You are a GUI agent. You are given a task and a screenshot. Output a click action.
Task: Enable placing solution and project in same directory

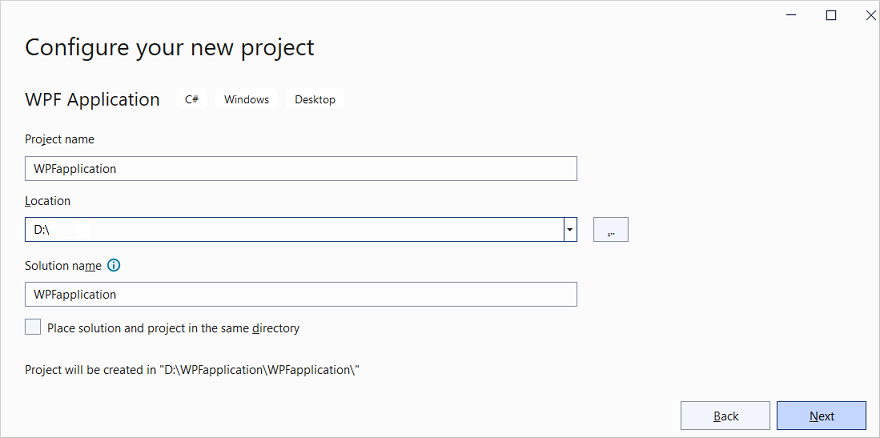point(34,327)
